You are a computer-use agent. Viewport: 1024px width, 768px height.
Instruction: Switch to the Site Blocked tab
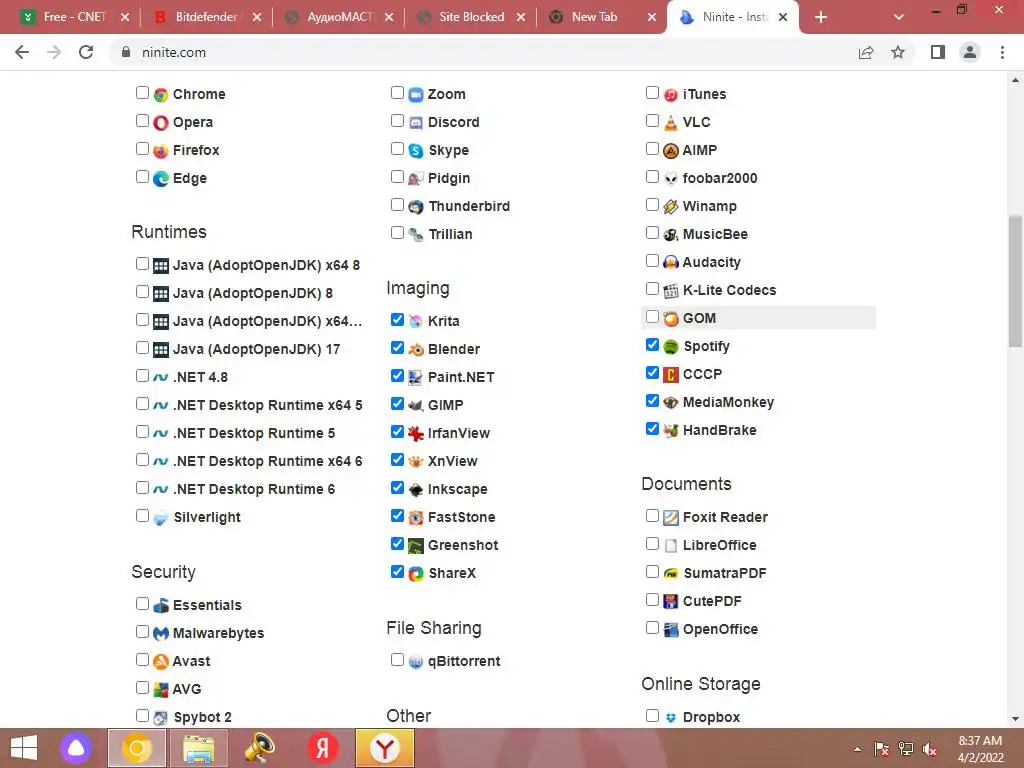coord(470,17)
